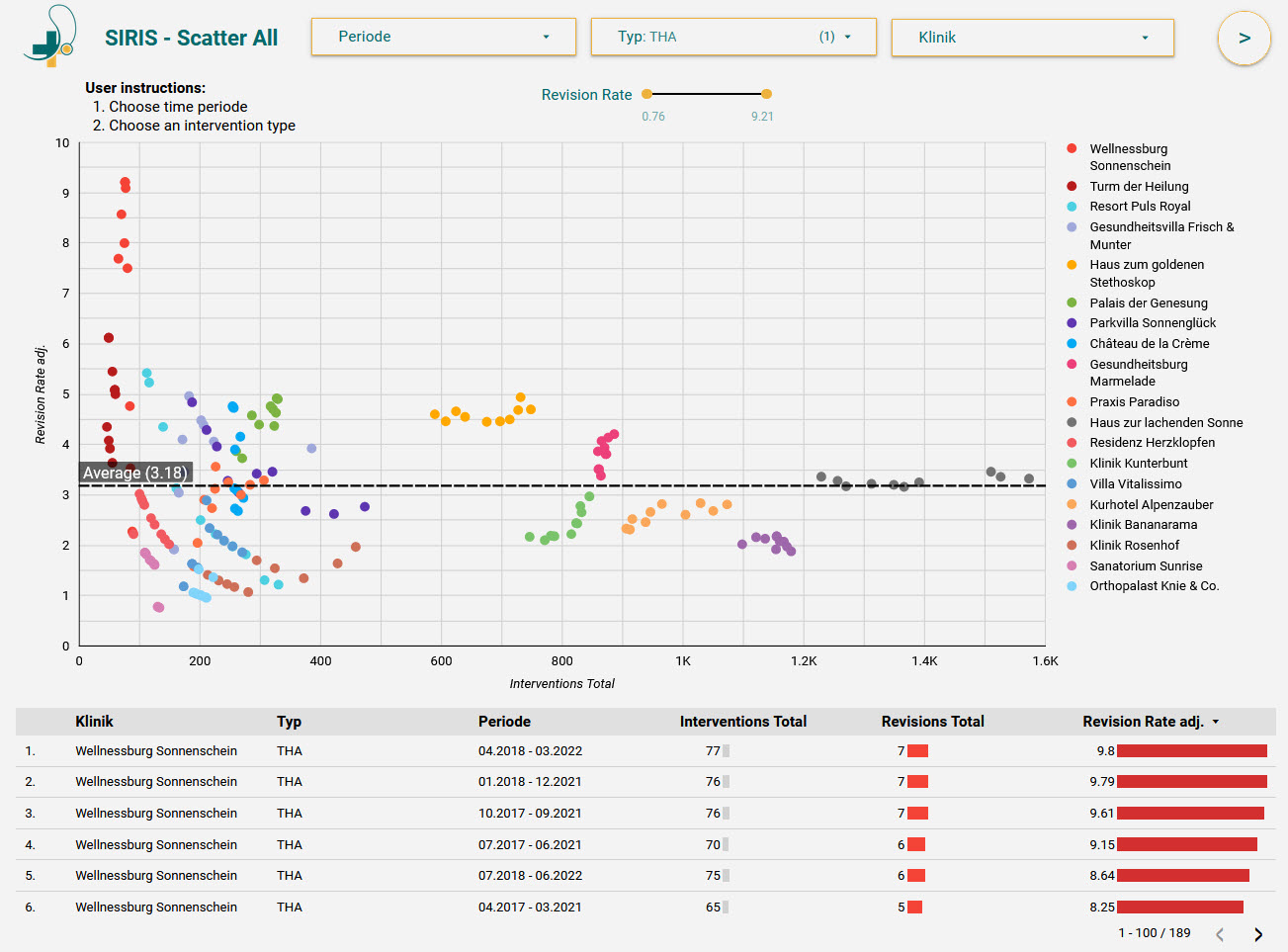Image resolution: width=1288 pixels, height=952 pixels.
Task: Click the SIRIS logo icon
Action: coord(49,37)
